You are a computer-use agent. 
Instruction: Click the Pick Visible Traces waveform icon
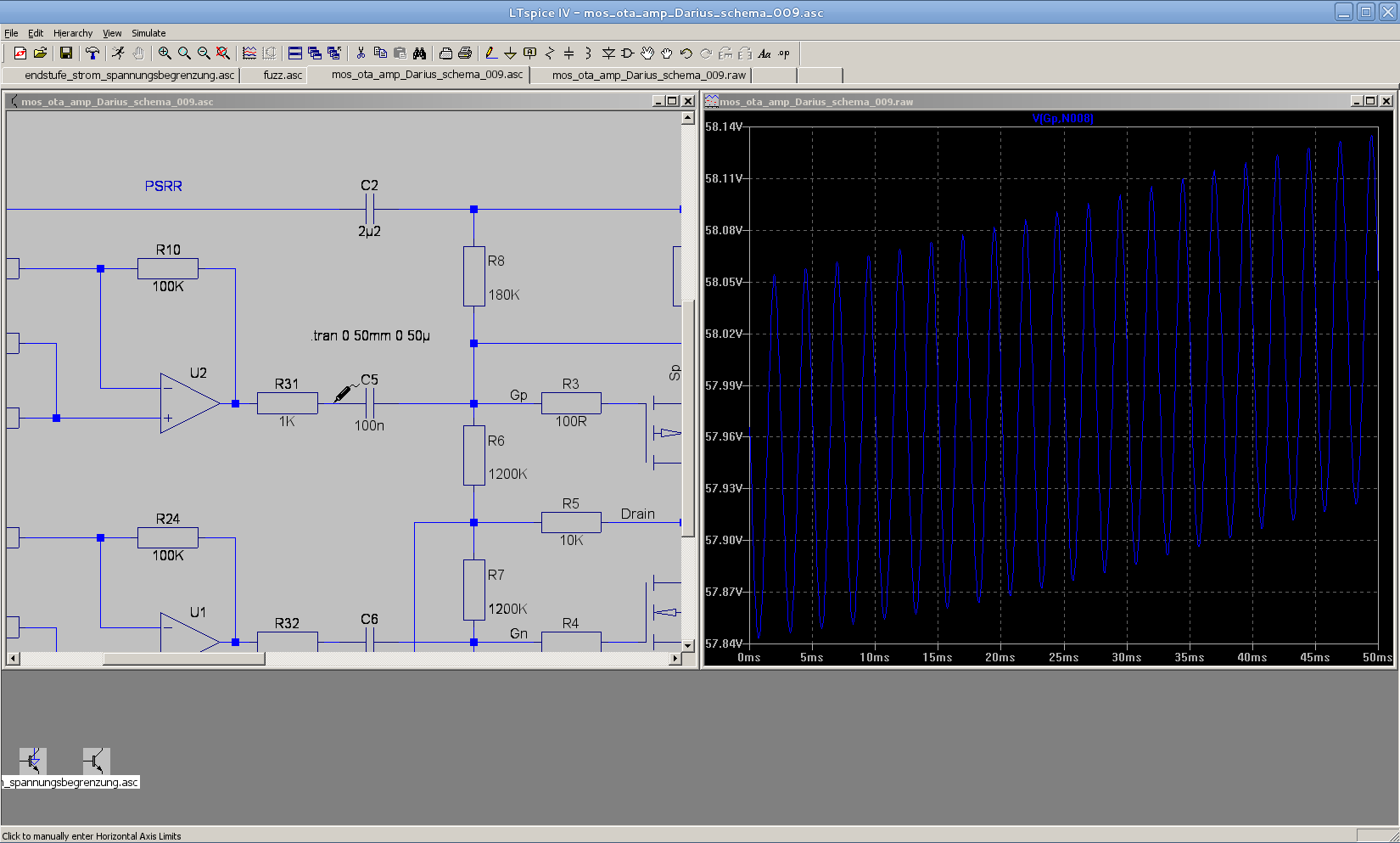249,53
